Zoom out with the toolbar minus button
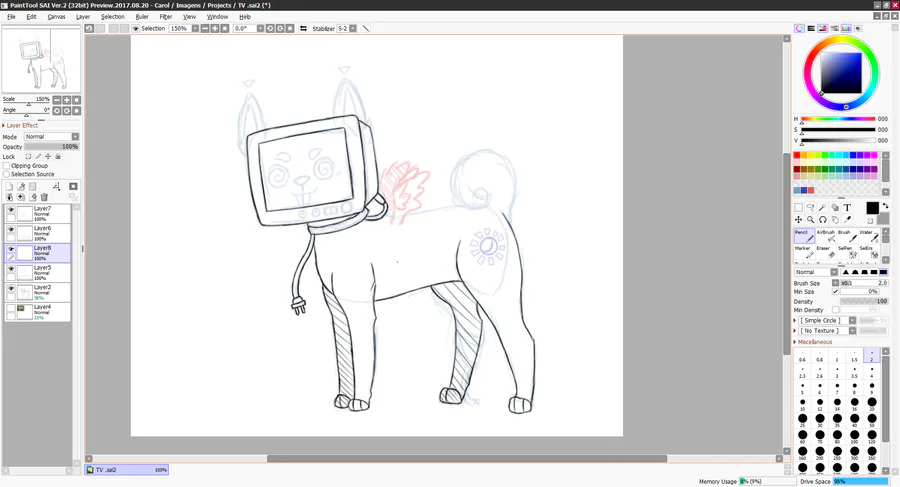 click(205, 28)
